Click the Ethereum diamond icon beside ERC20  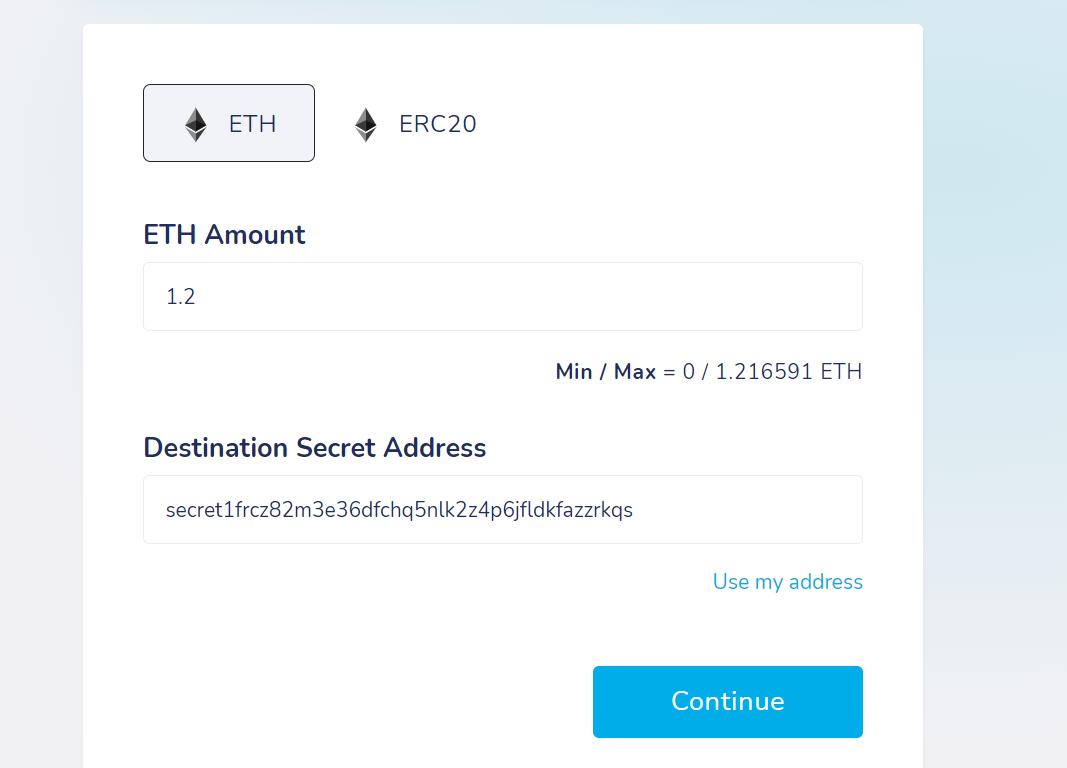[366, 124]
